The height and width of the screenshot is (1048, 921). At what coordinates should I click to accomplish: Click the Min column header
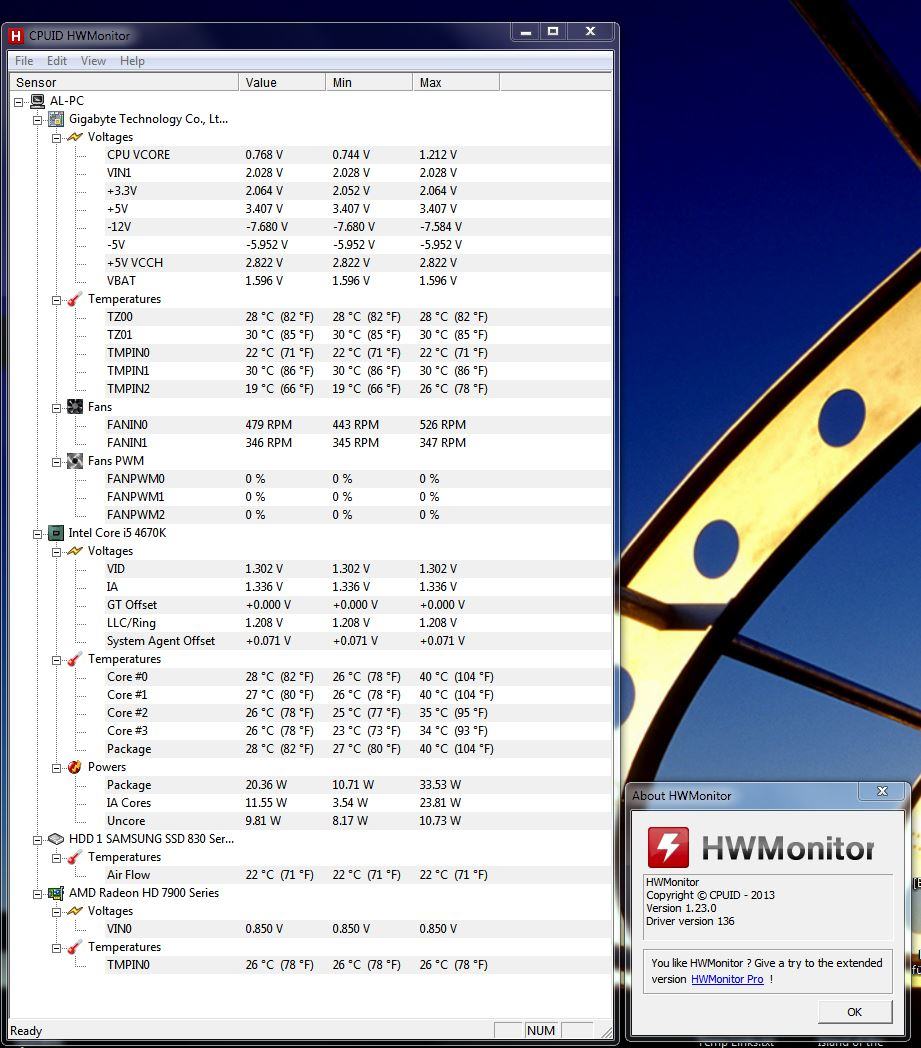click(x=369, y=82)
